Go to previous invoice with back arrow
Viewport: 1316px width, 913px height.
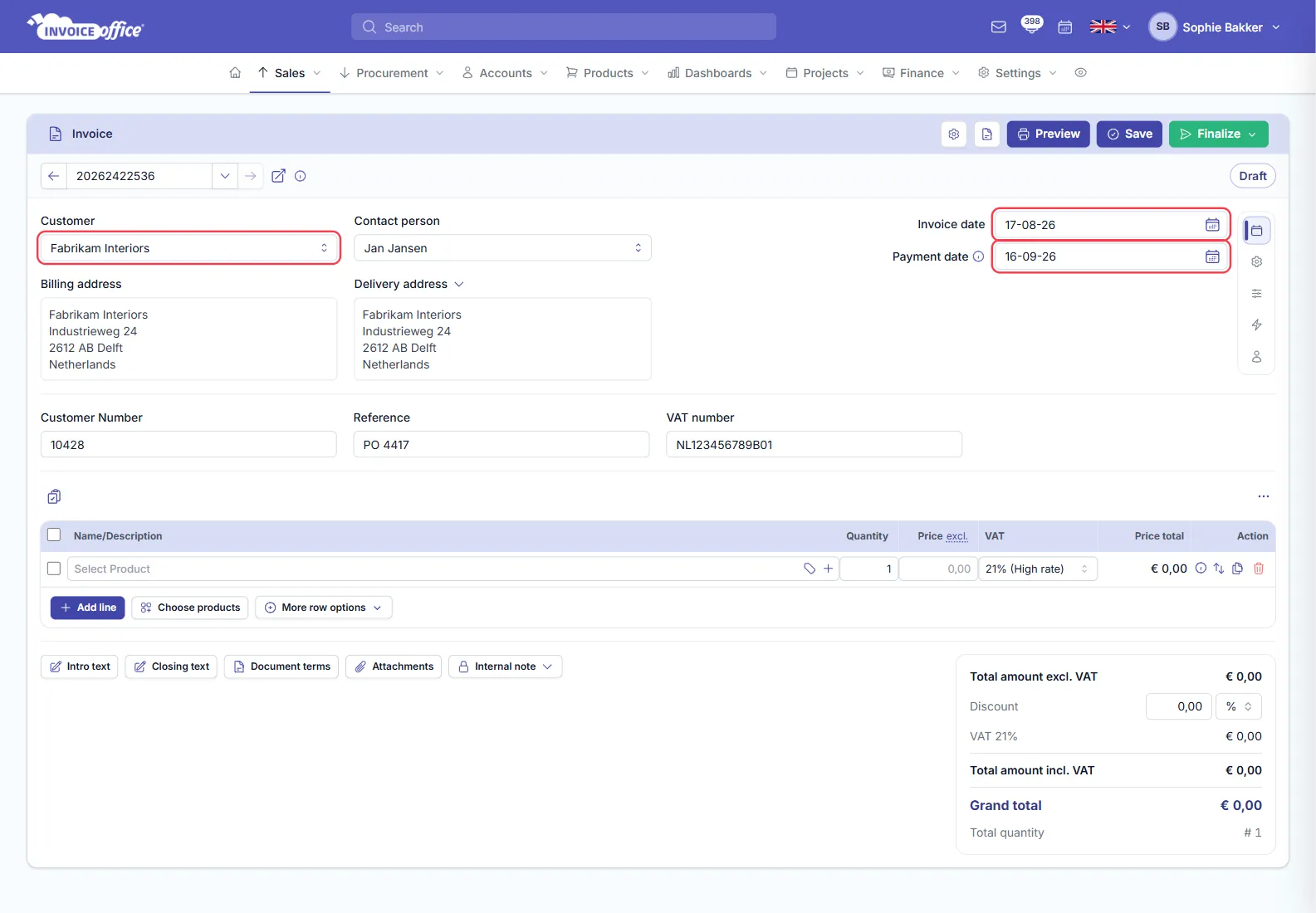coord(53,176)
